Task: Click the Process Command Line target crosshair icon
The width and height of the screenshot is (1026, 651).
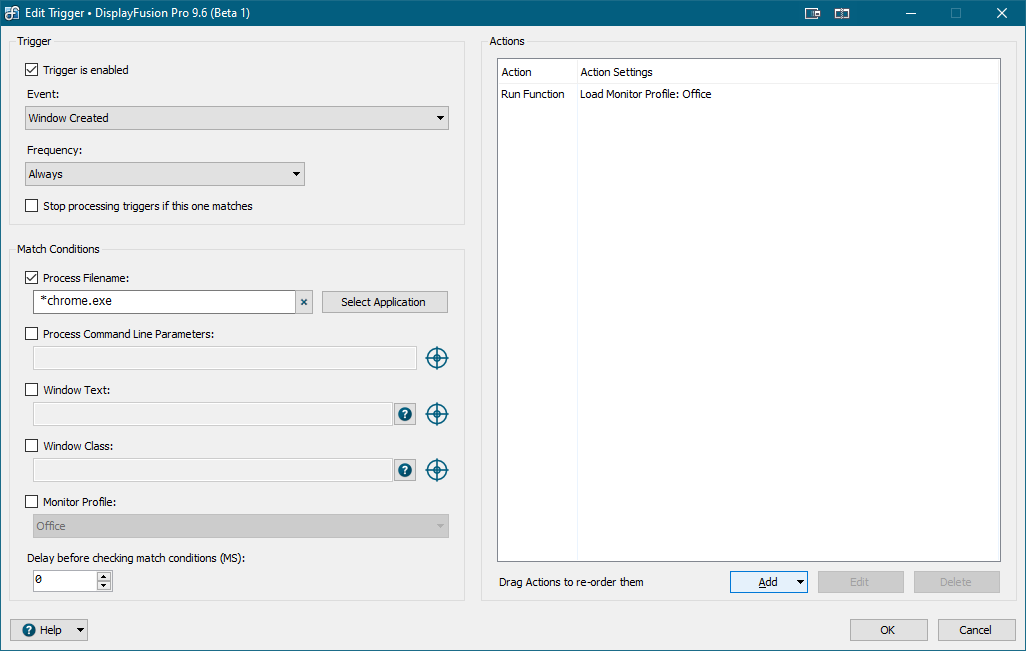Action: coord(436,358)
